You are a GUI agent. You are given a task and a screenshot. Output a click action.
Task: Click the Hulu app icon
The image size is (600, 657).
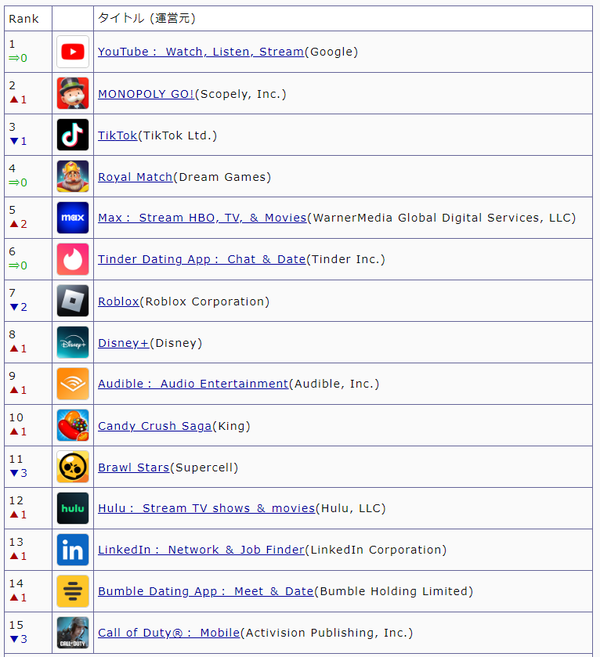pyautogui.click(x=72, y=508)
